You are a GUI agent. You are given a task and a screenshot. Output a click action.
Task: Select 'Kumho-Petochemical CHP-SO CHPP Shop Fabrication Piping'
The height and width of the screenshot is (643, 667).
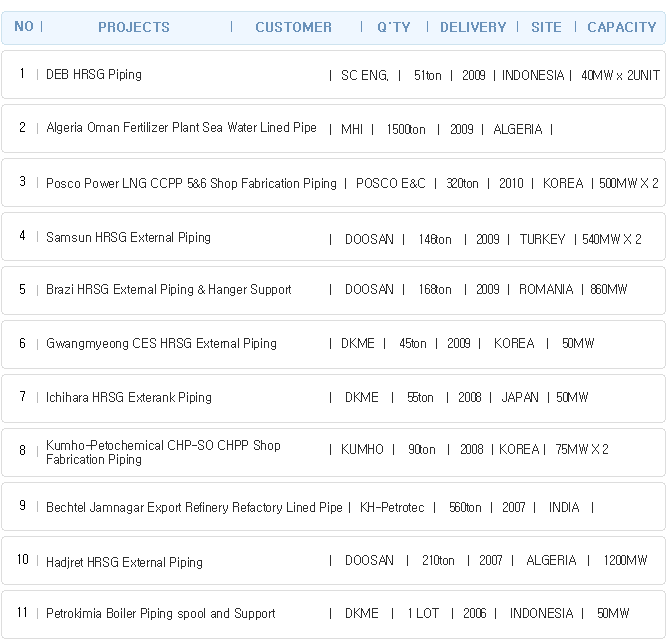click(x=163, y=452)
